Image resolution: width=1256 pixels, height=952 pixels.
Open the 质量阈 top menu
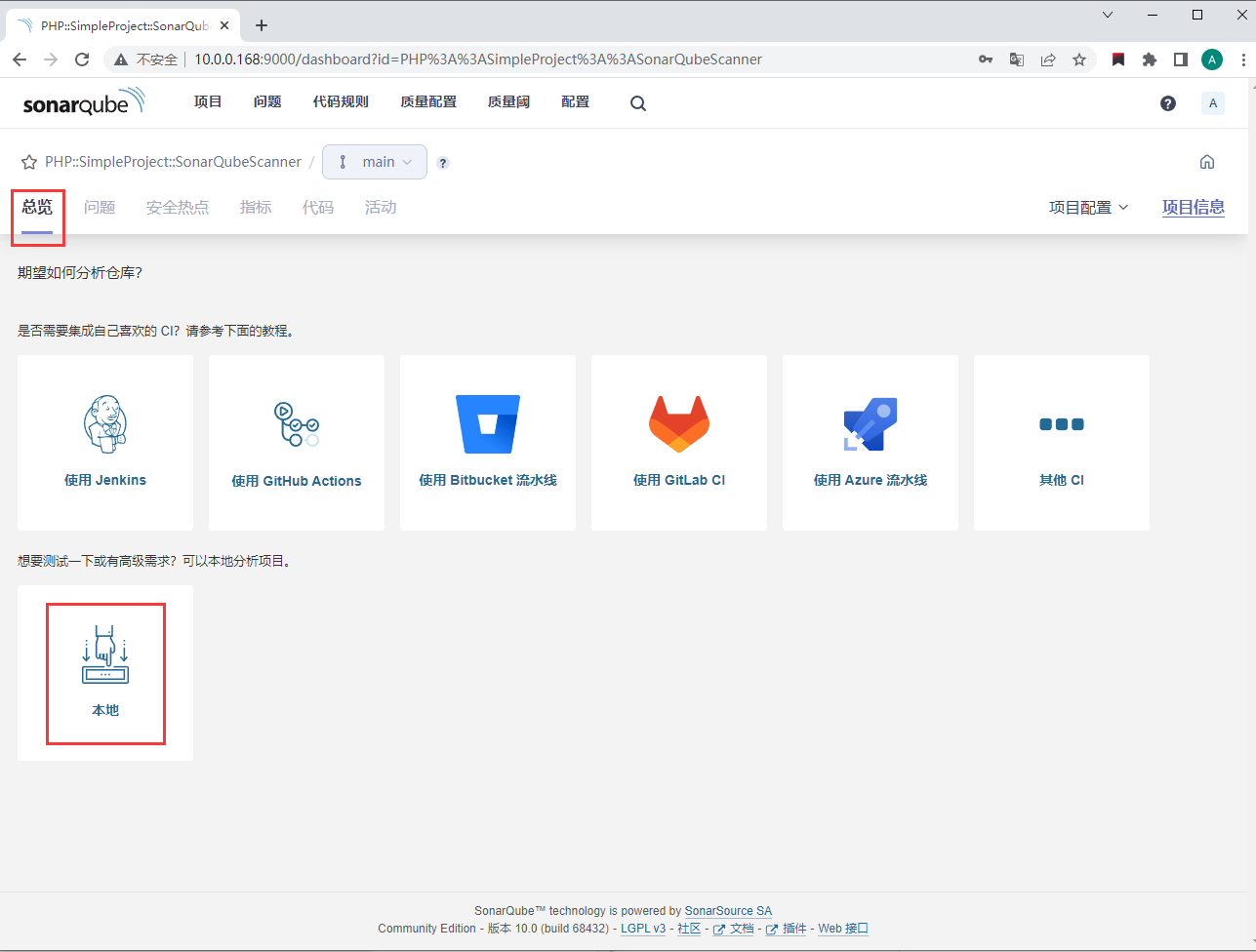click(508, 101)
